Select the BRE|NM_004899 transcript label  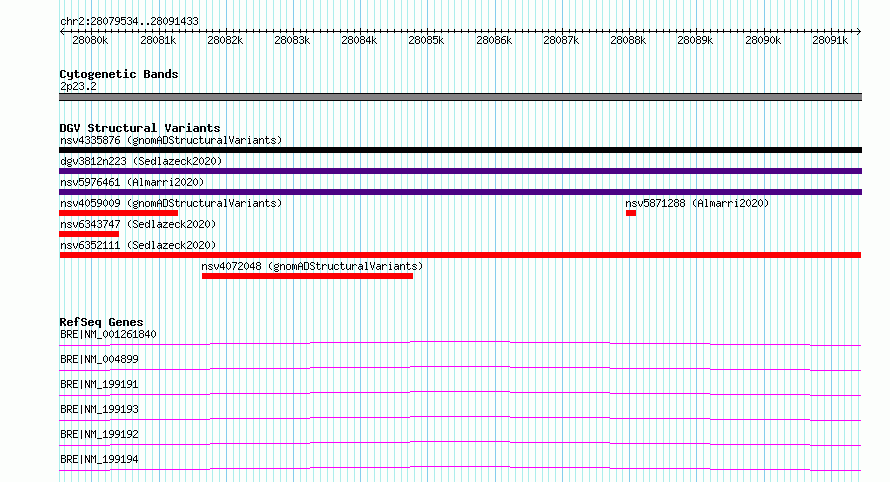[x=99, y=359]
